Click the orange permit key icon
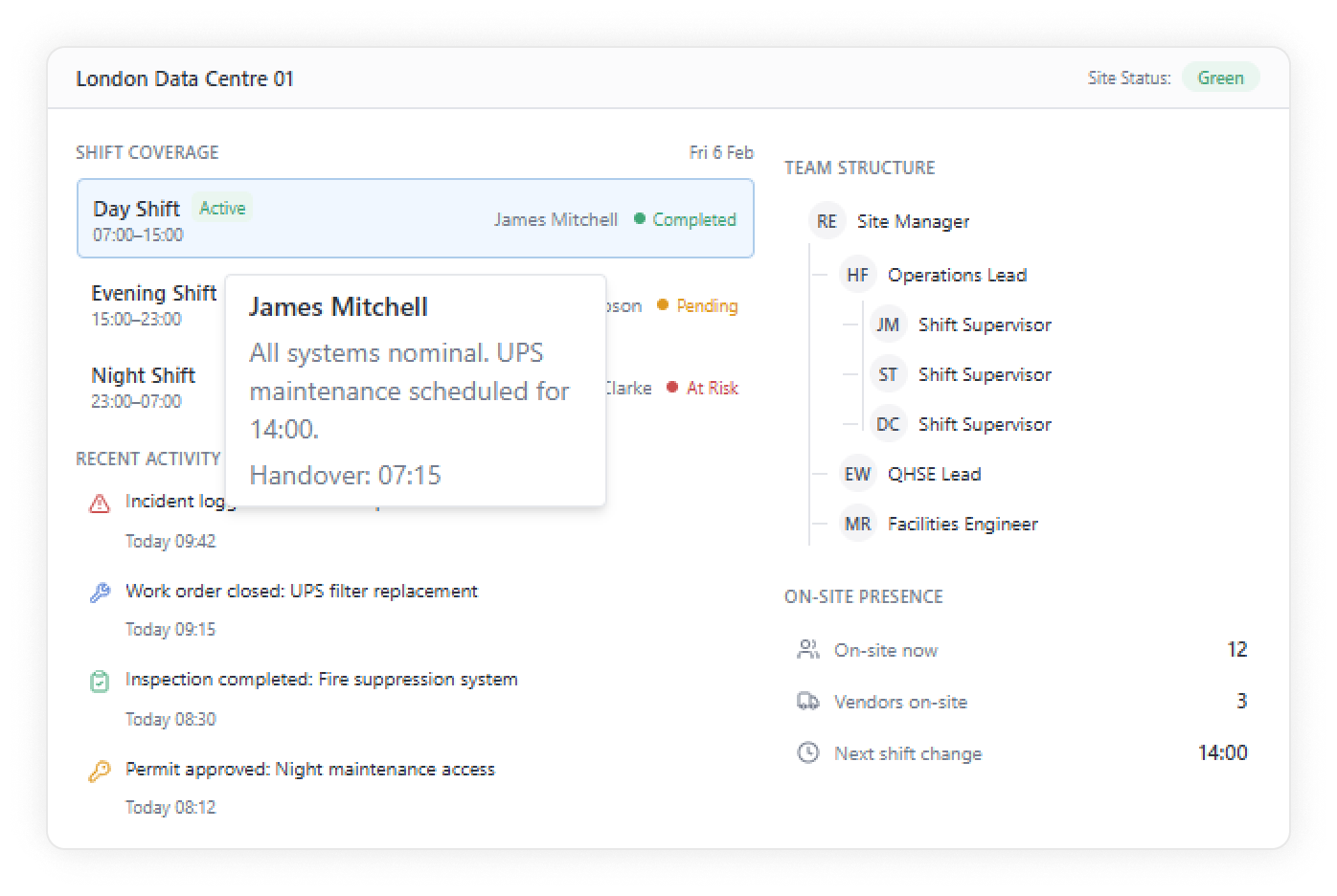The width and height of the screenshot is (1337, 896). [100, 772]
